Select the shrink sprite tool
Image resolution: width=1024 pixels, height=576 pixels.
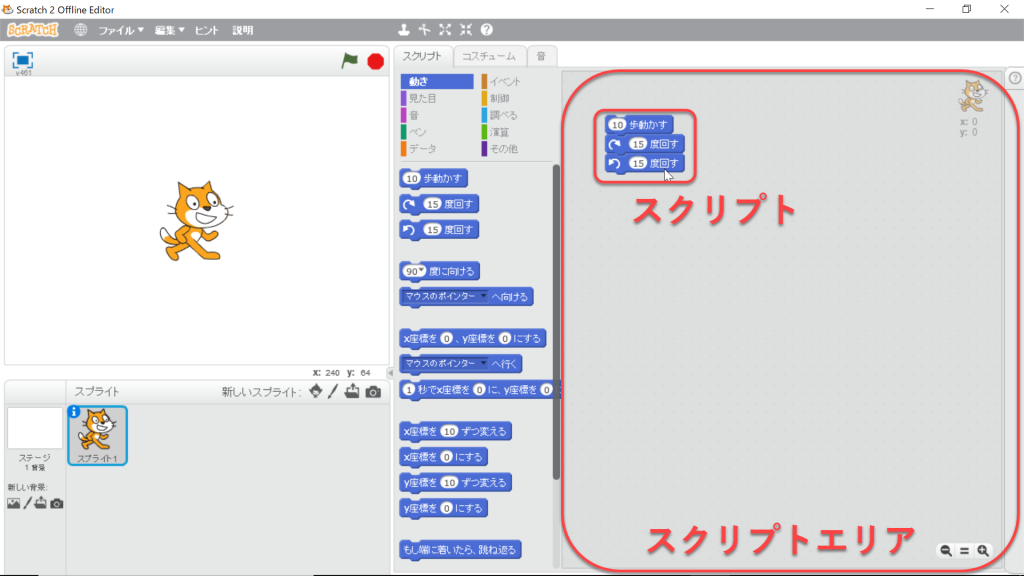[x=466, y=29]
